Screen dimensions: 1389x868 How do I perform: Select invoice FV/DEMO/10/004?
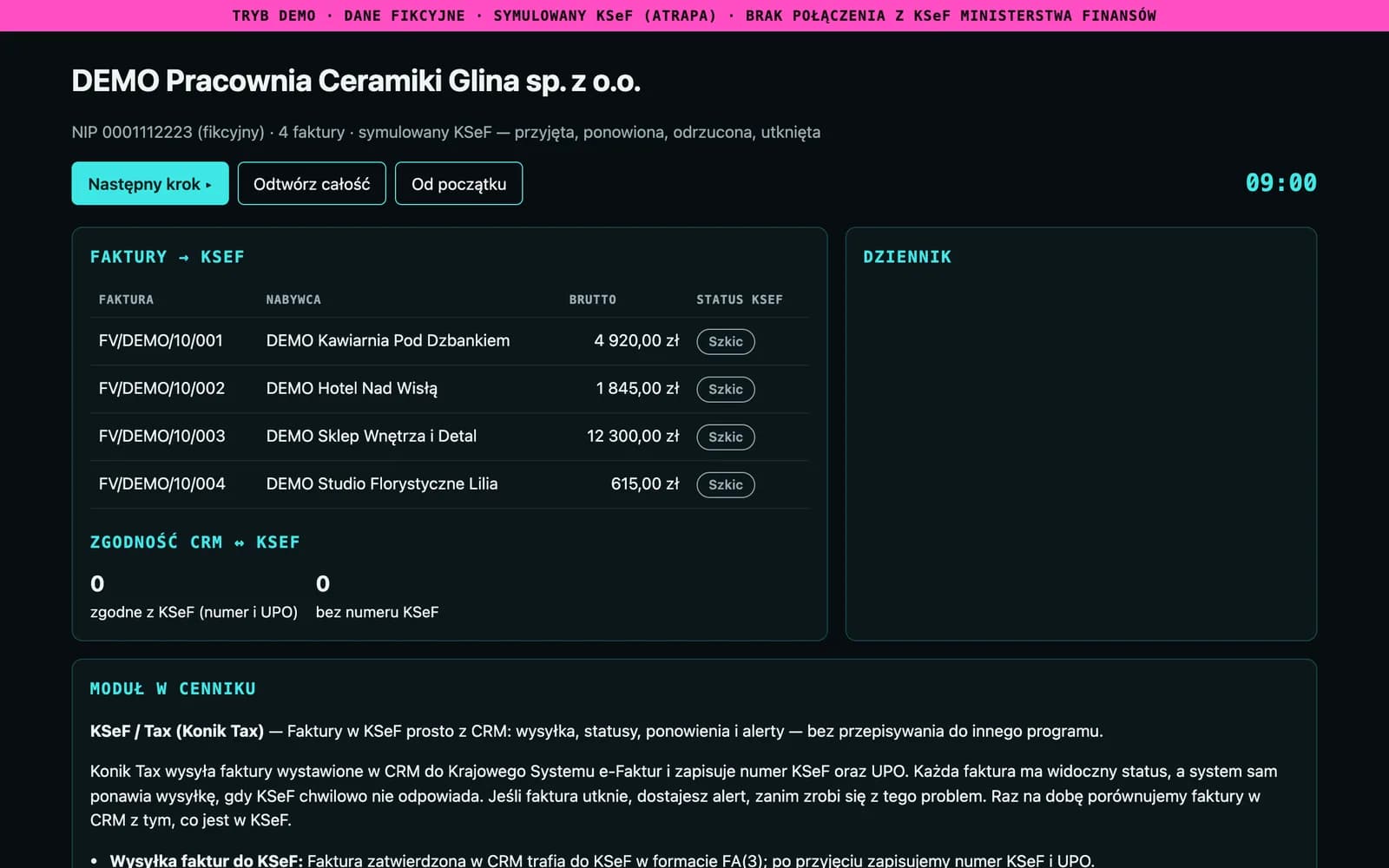(449, 484)
